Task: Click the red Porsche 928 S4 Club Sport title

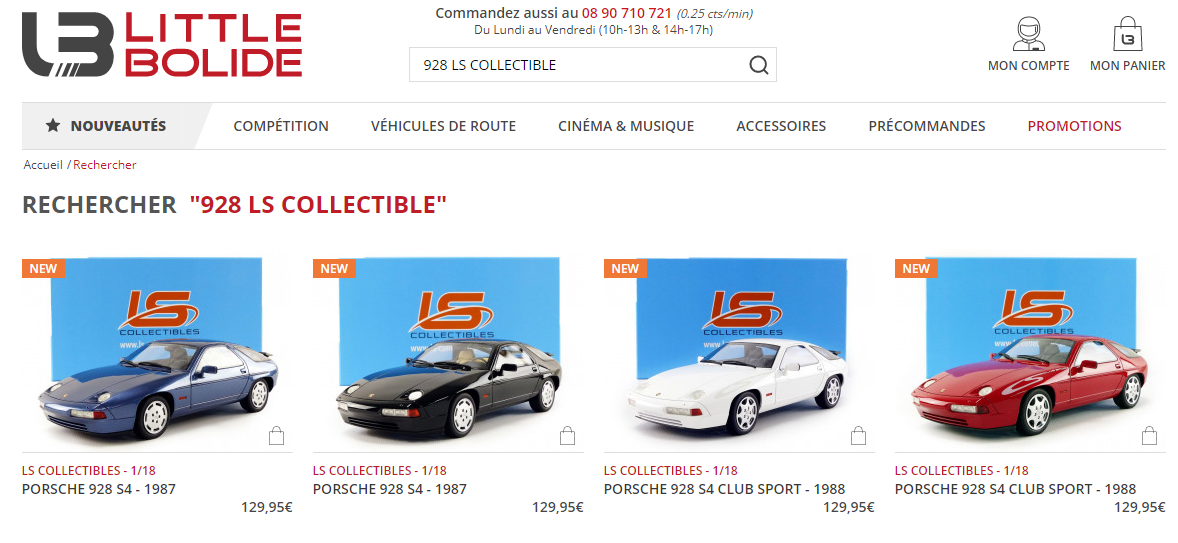Action: coord(1015,489)
